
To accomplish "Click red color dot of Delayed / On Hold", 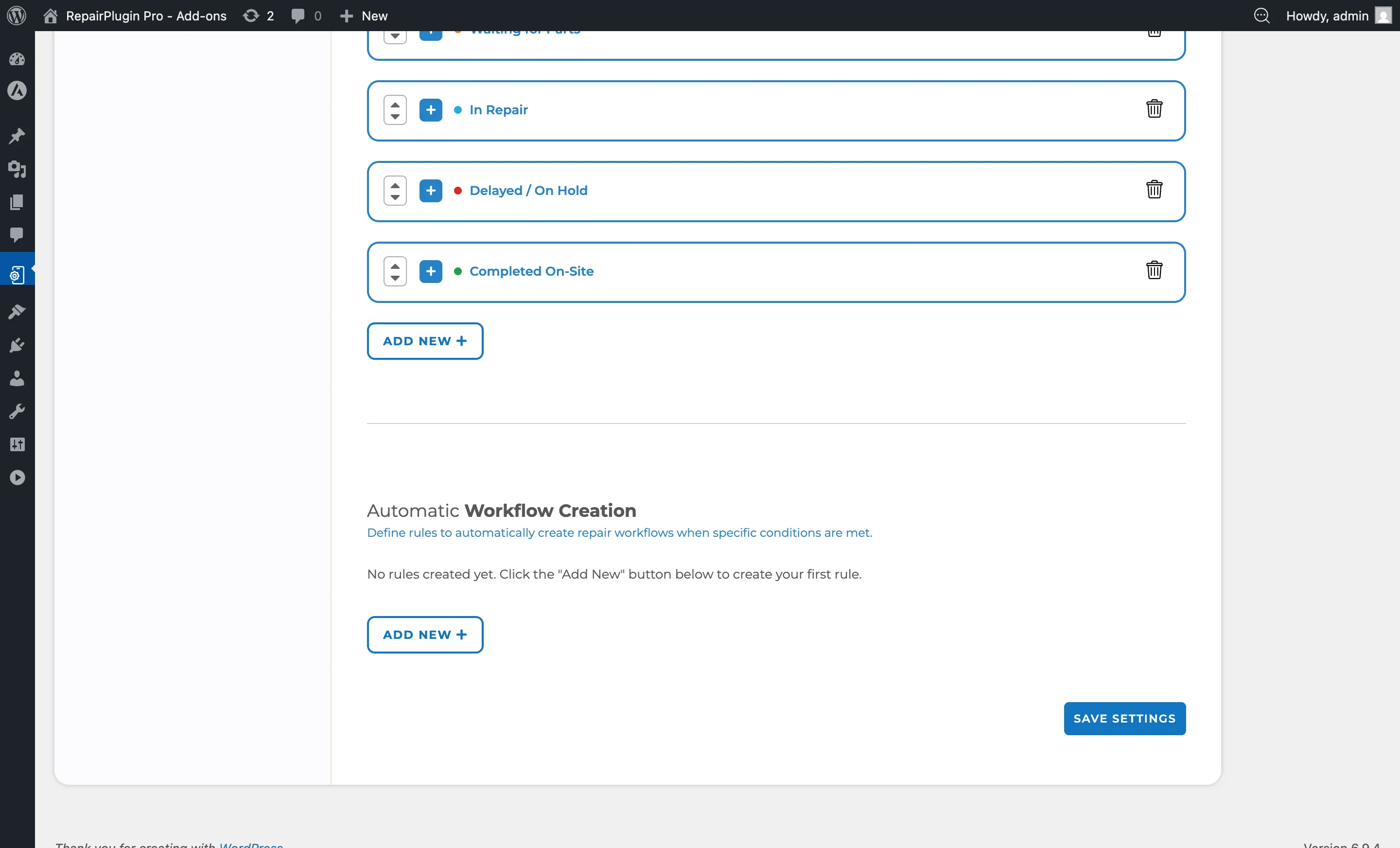I will coord(457,191).
